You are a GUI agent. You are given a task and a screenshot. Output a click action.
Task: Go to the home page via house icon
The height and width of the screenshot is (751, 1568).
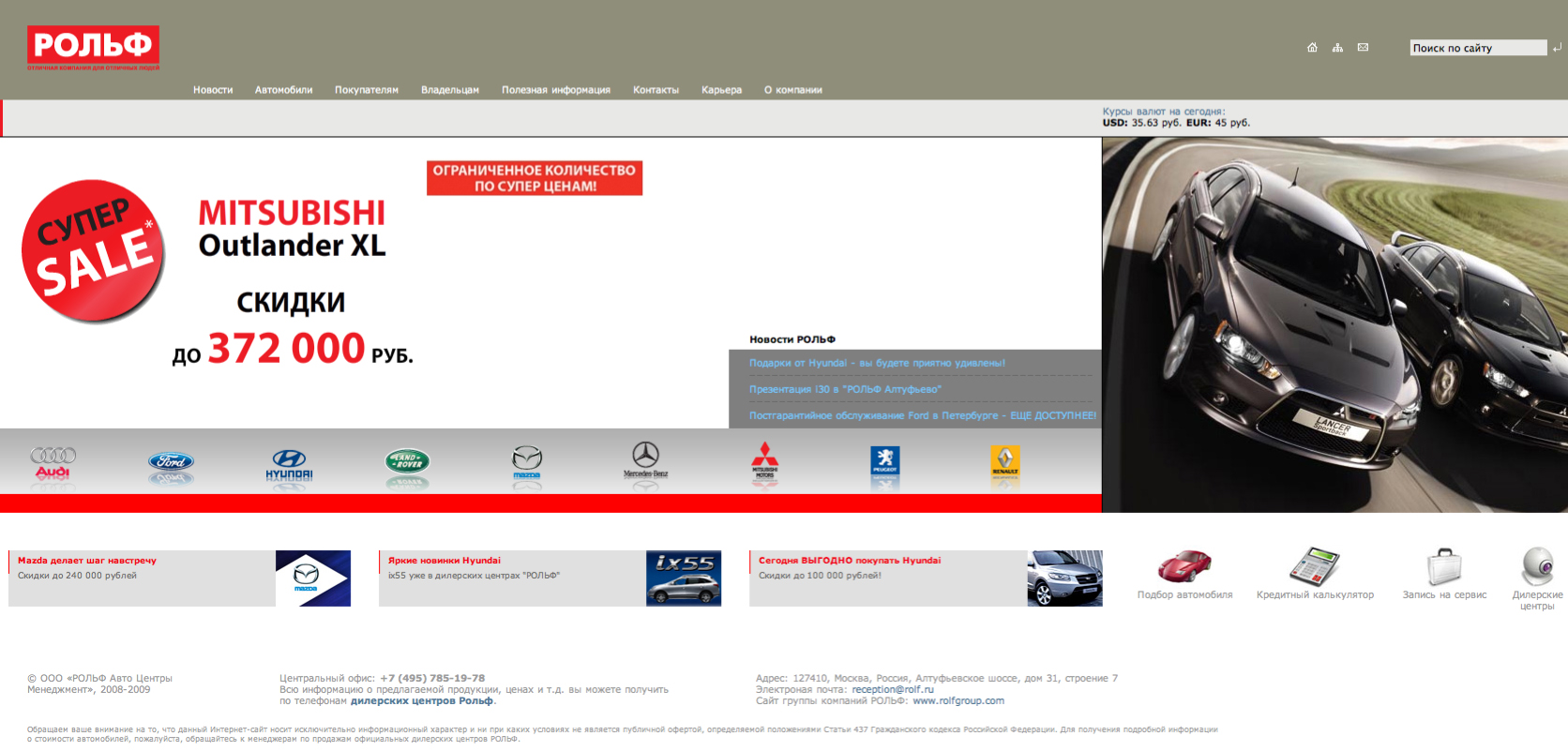(1312, 48)
